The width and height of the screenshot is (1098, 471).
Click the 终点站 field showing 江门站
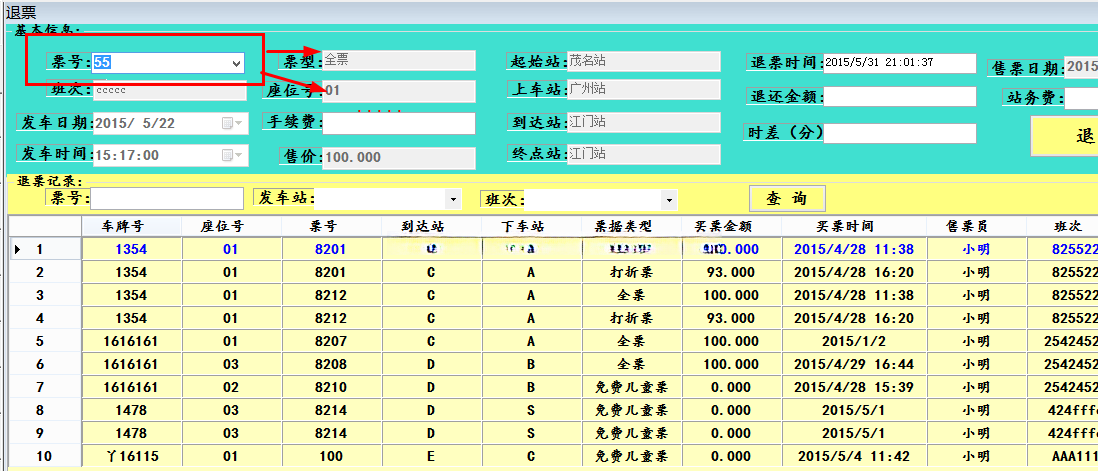[x=644, y=154]
